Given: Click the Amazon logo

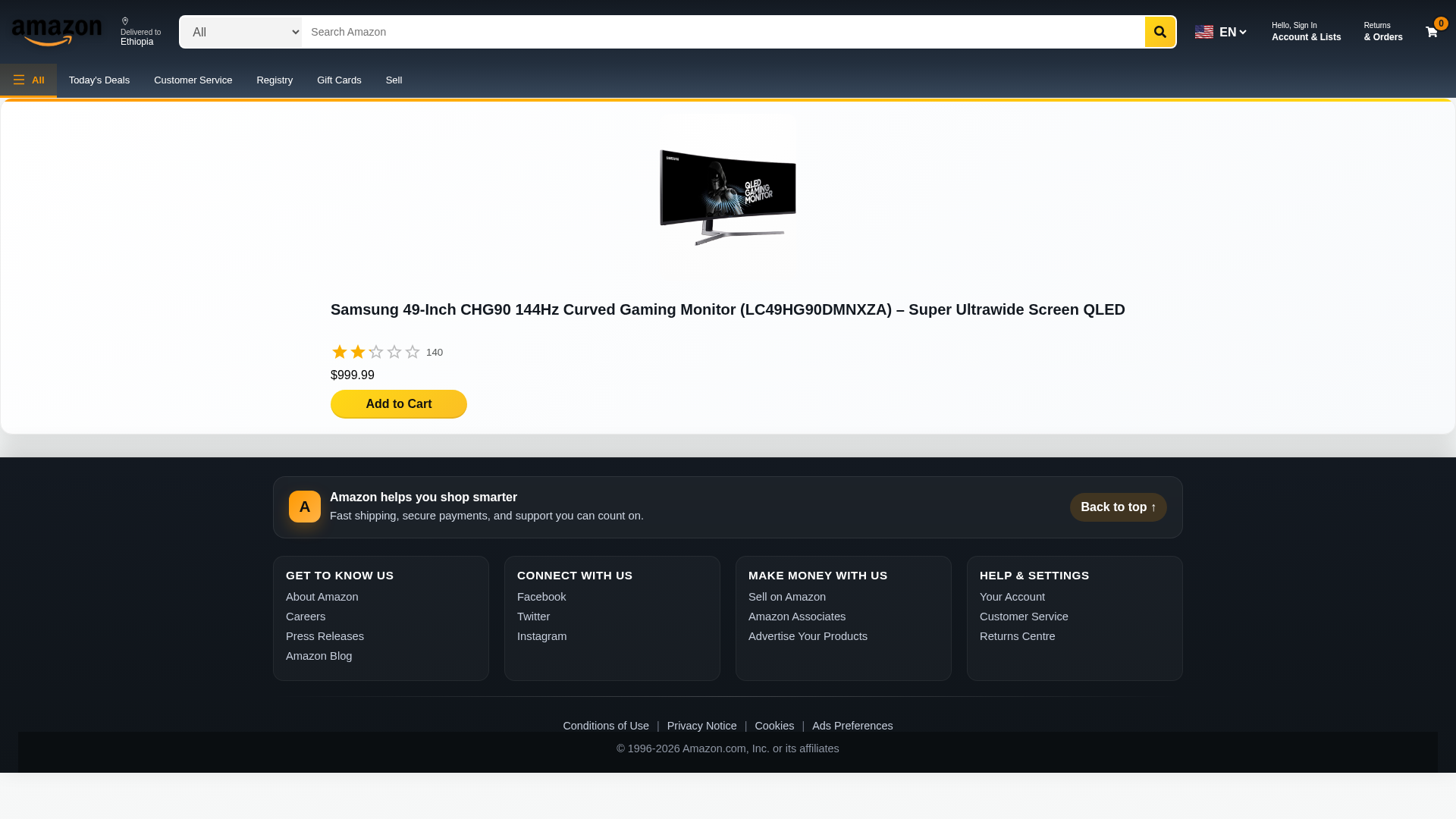Looking at the screenshot, I should [x=57, y=32].
